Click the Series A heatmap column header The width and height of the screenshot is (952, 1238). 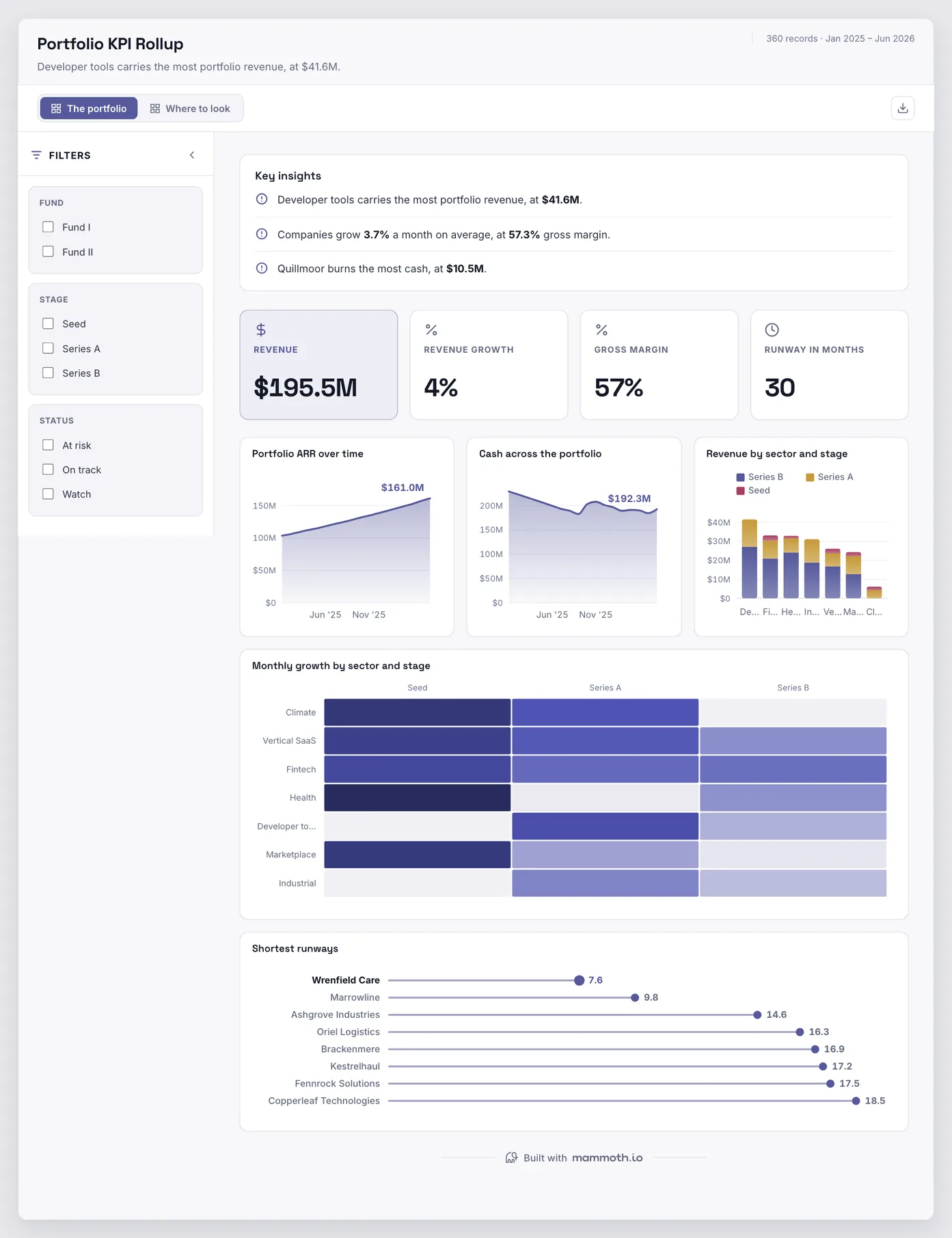point(605,688)
